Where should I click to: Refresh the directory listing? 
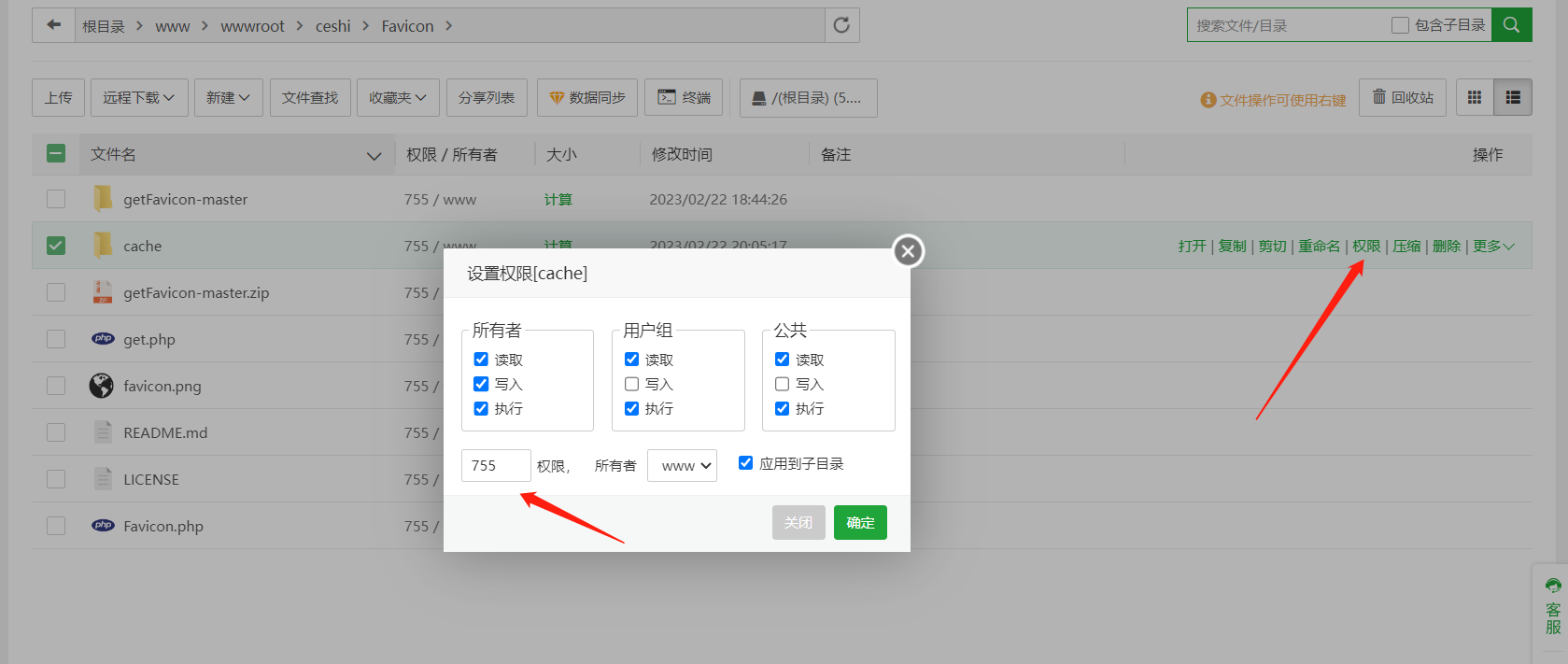(x=841, y=25)
